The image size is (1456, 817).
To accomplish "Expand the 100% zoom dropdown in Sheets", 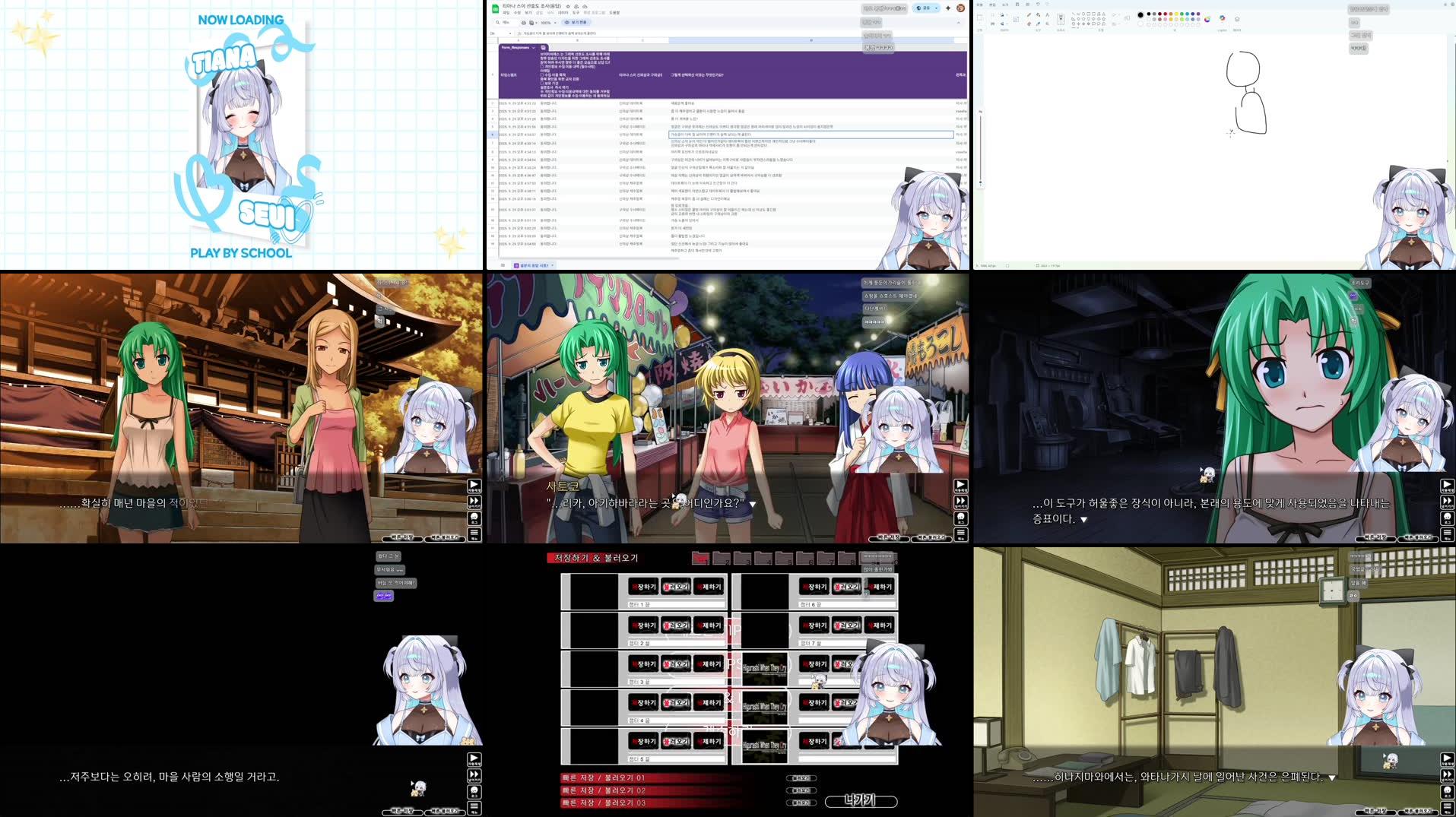I will tap(557, 23).
